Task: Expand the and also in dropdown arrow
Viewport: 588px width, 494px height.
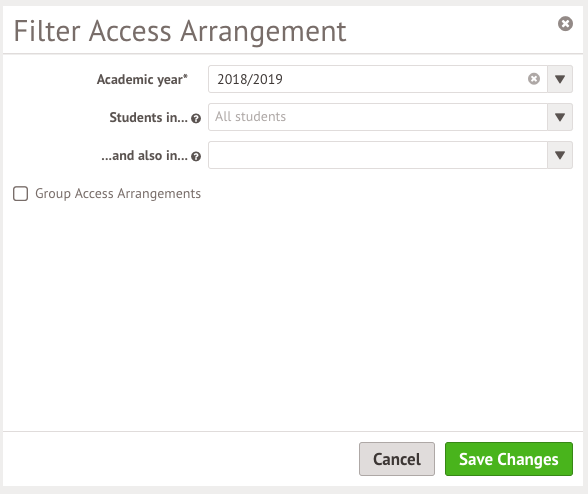Action: click(x=560, y=155)
